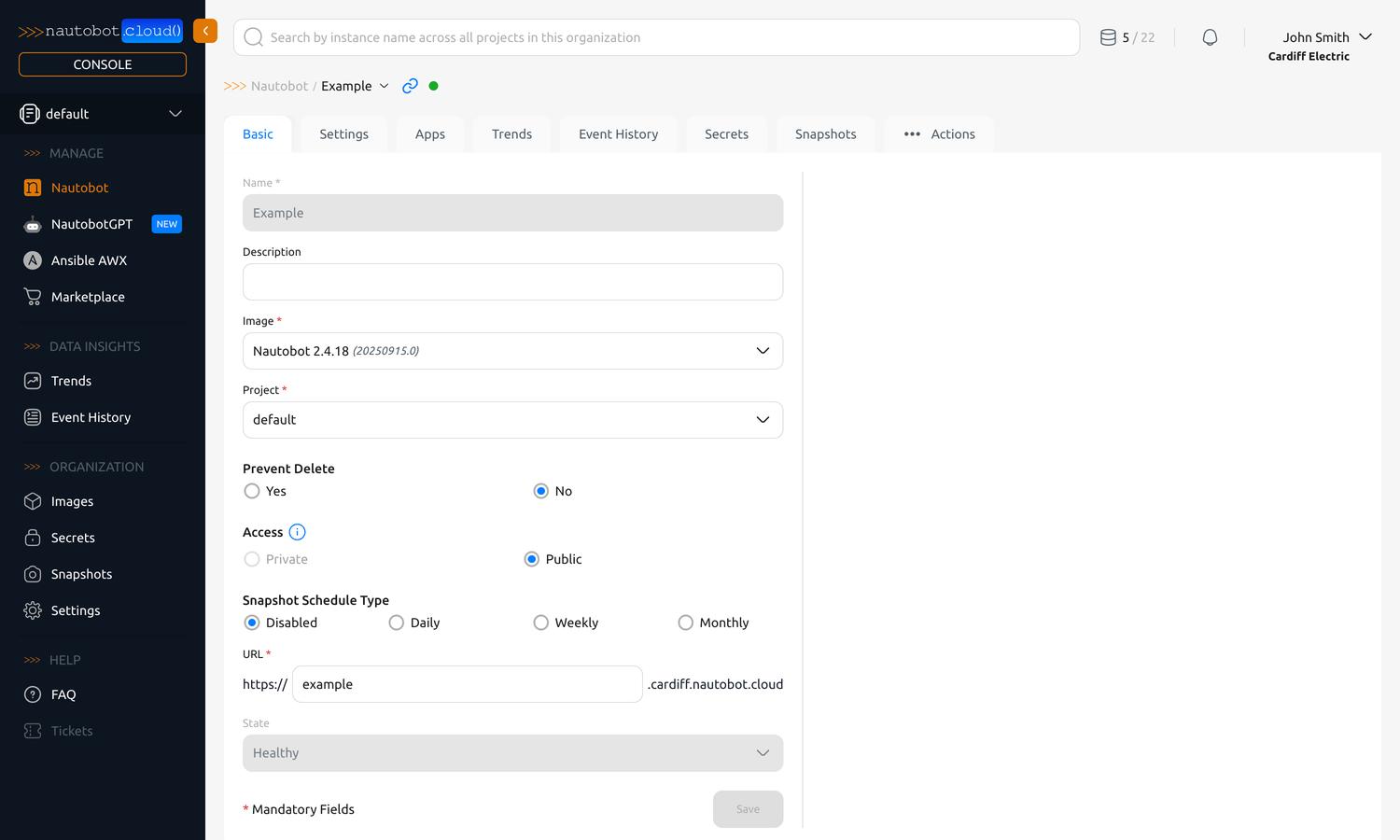Open Ansible AWX from the sidebar
1400x840 pixels.
click(x=89, y=260)
